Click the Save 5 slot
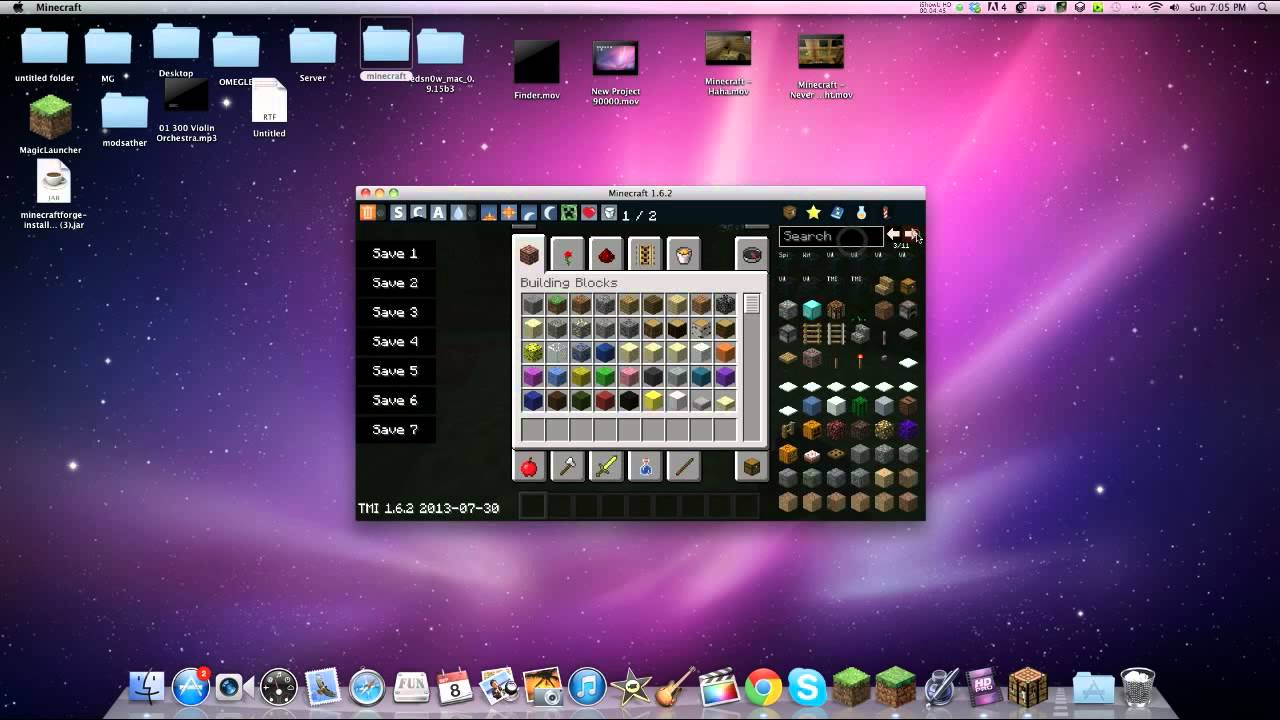The image size is (1280, 720). [395, 371]
